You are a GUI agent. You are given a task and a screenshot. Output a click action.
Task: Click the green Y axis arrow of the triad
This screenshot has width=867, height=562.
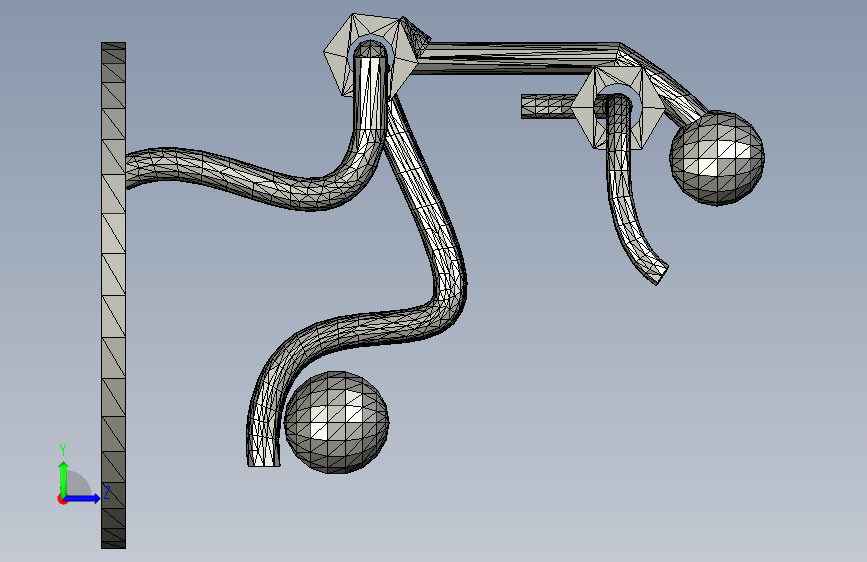[x=64, y=478]
